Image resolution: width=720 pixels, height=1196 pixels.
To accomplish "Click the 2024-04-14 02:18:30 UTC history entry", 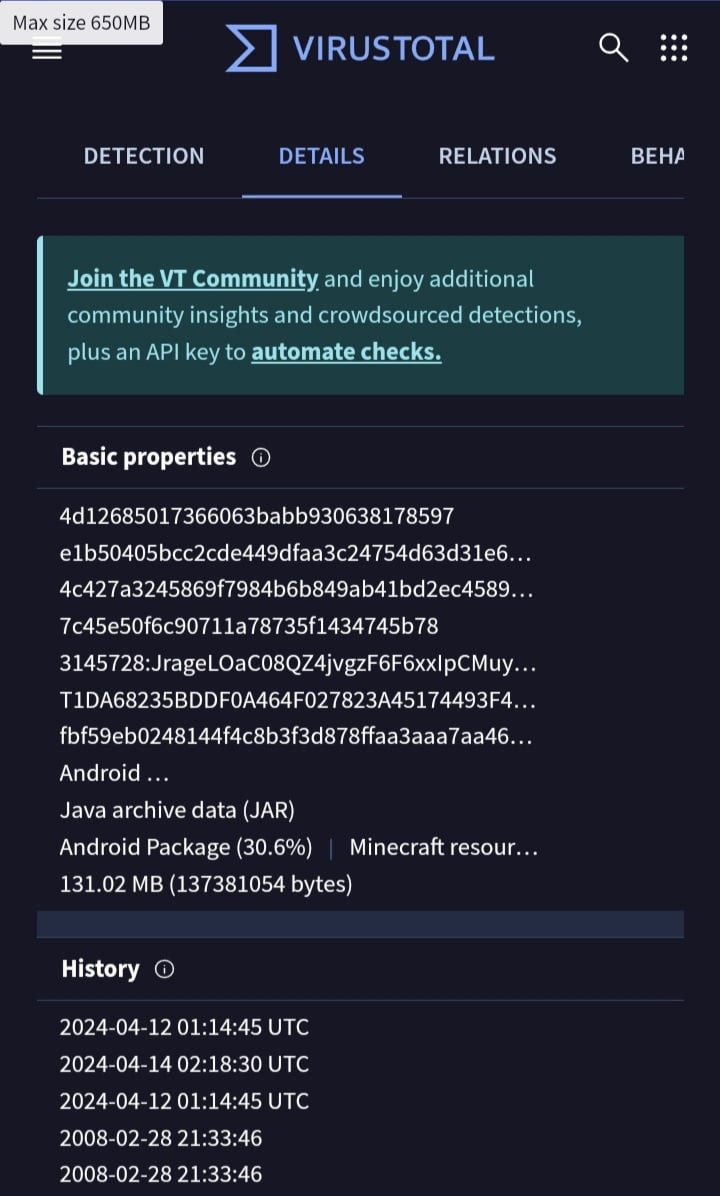I will click(x=185, y=1064).
